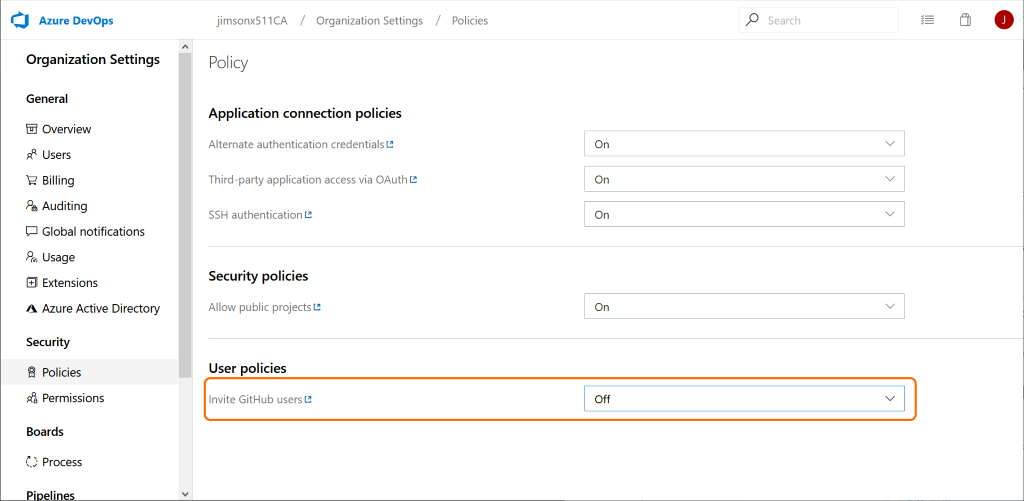Click the info link icon beside Invite GitHub users
The image size is (1024, 501).
click(x=309, y=400)
